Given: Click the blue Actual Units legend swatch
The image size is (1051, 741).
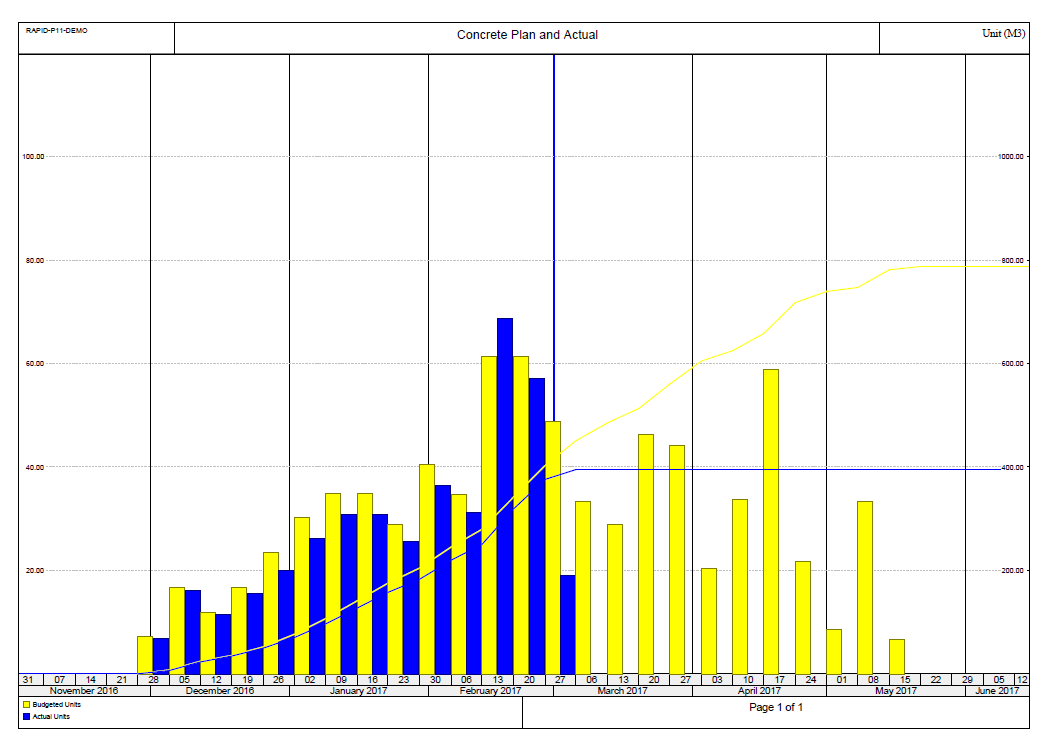Looking at the screenshot, I should 26,716.
